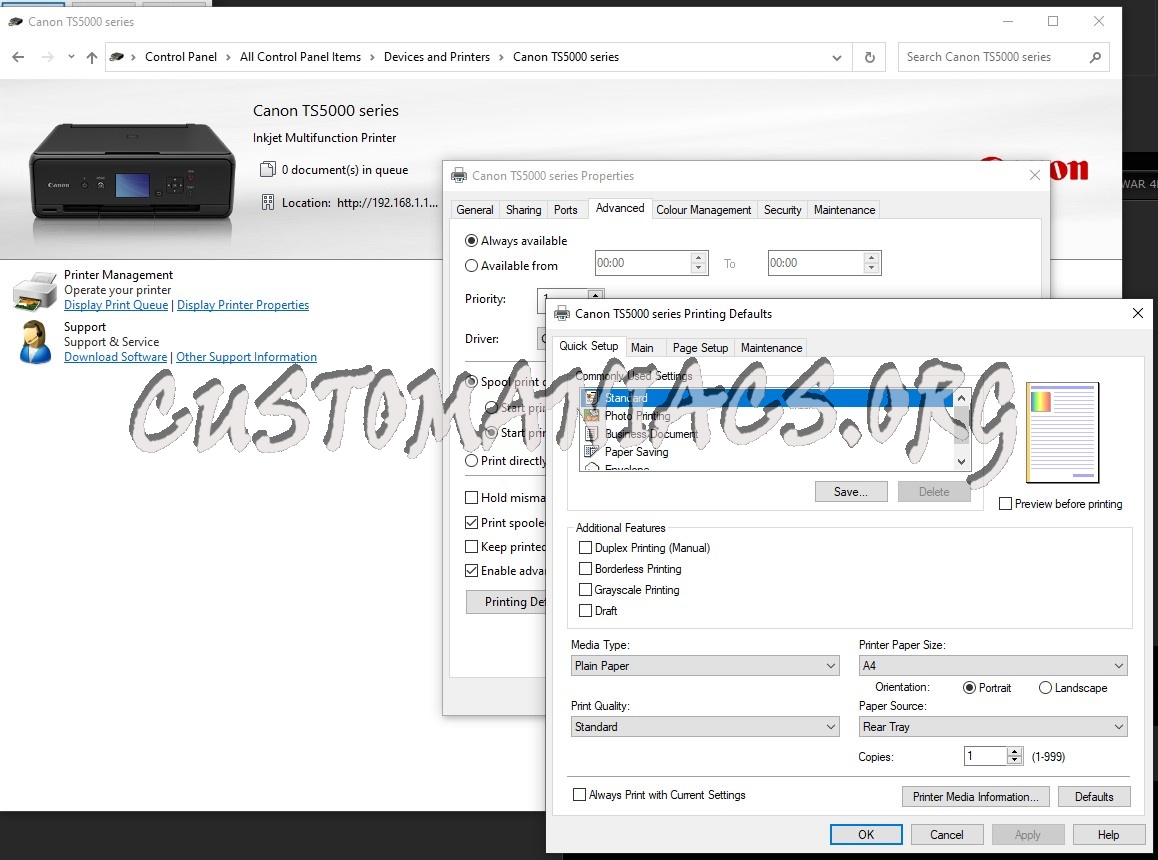Click the Up arrow navigation icon
Viewport: 1158px width, 860px height.
click(92, 57)
